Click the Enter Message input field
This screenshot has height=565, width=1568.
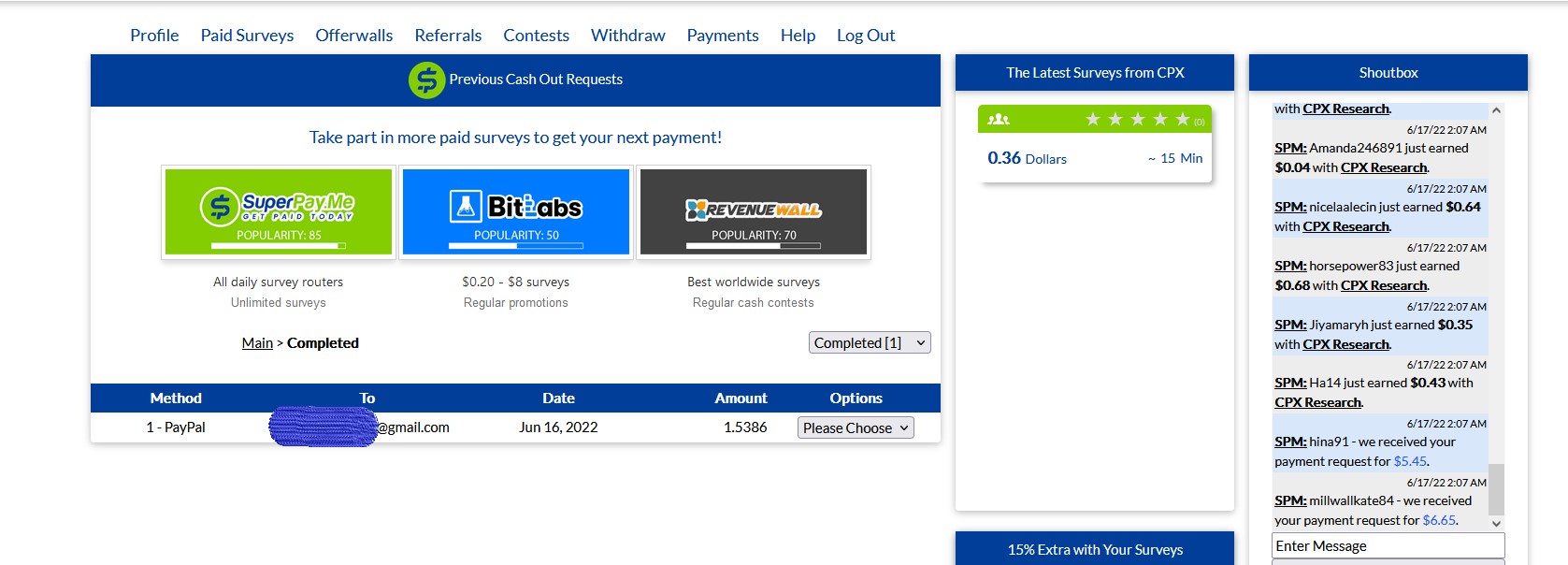pos(1388,546)
